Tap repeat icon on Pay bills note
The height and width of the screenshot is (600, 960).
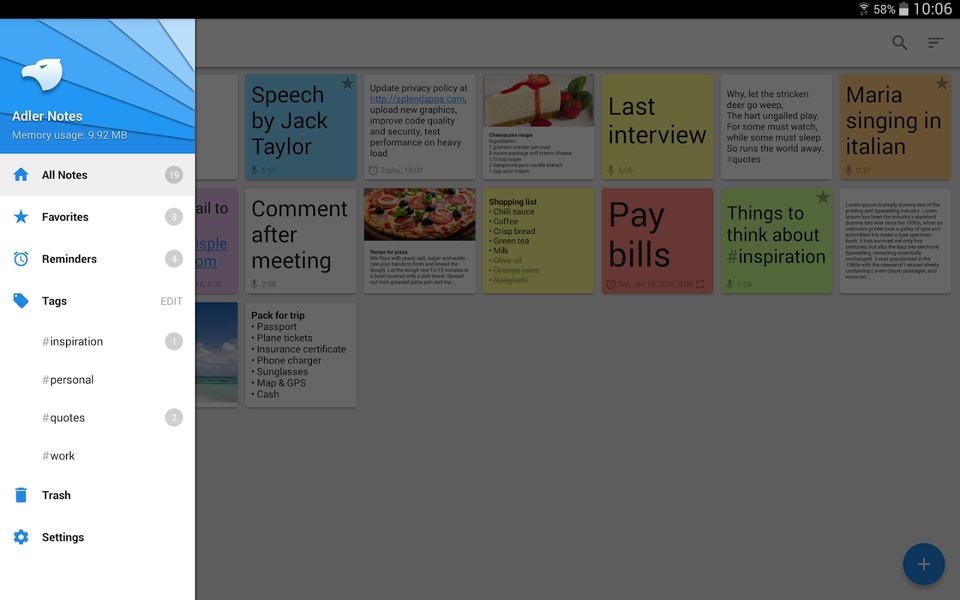tap(700, 284)
